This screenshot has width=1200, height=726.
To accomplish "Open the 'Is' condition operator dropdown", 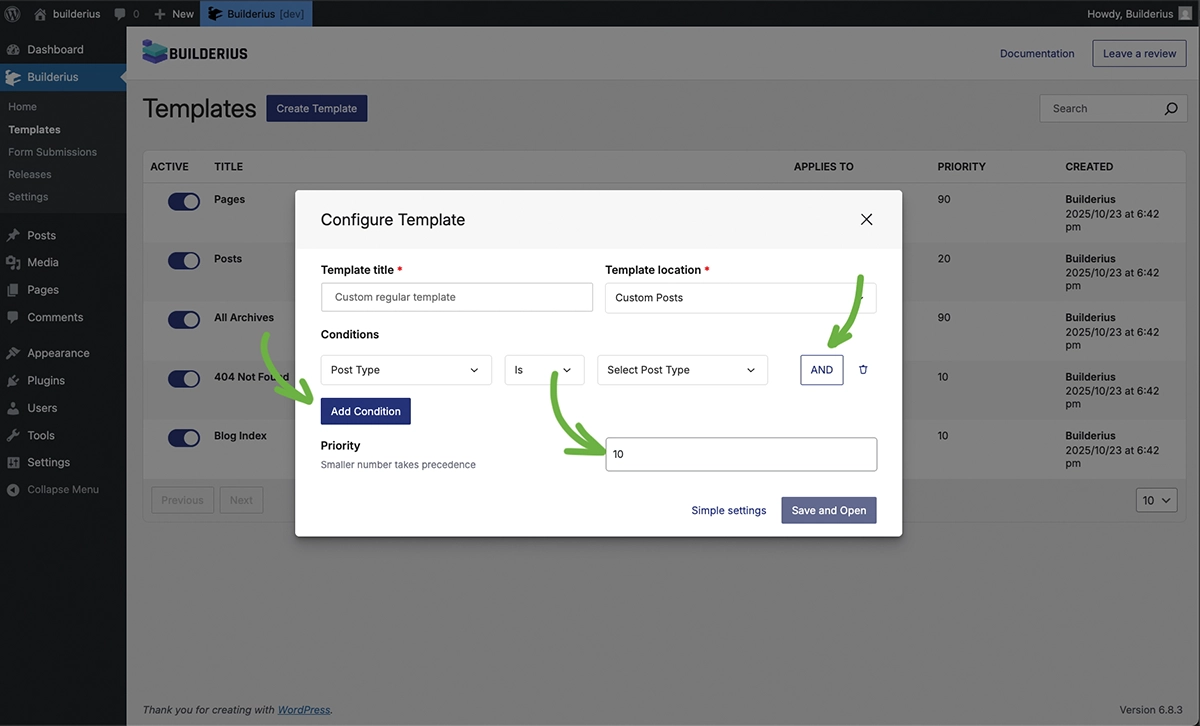I will [x=544, y=370].
